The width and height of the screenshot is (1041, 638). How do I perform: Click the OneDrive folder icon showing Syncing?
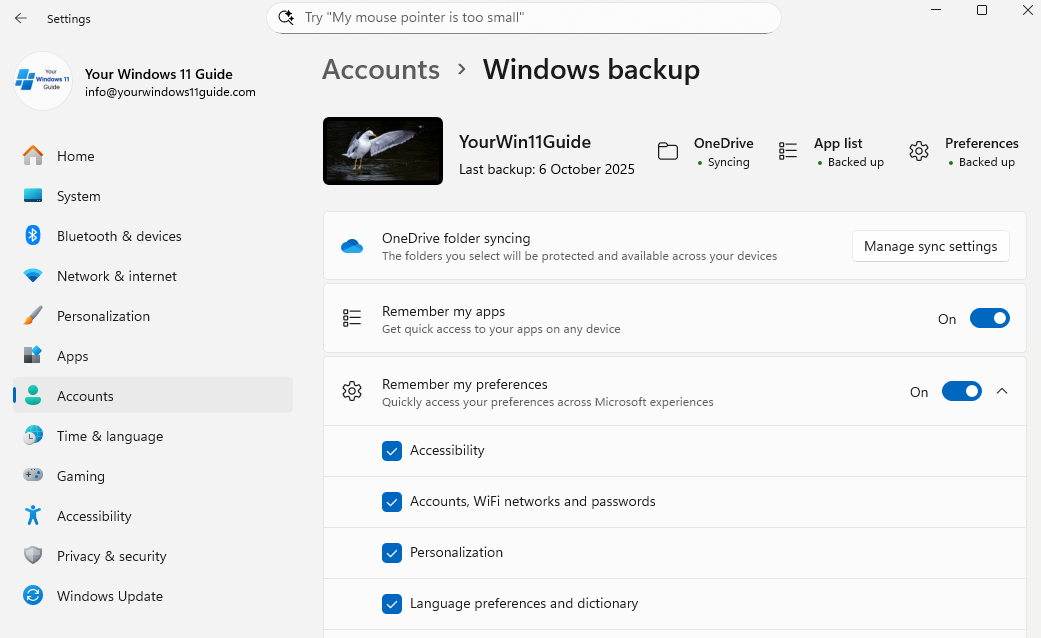pos(668,150)
